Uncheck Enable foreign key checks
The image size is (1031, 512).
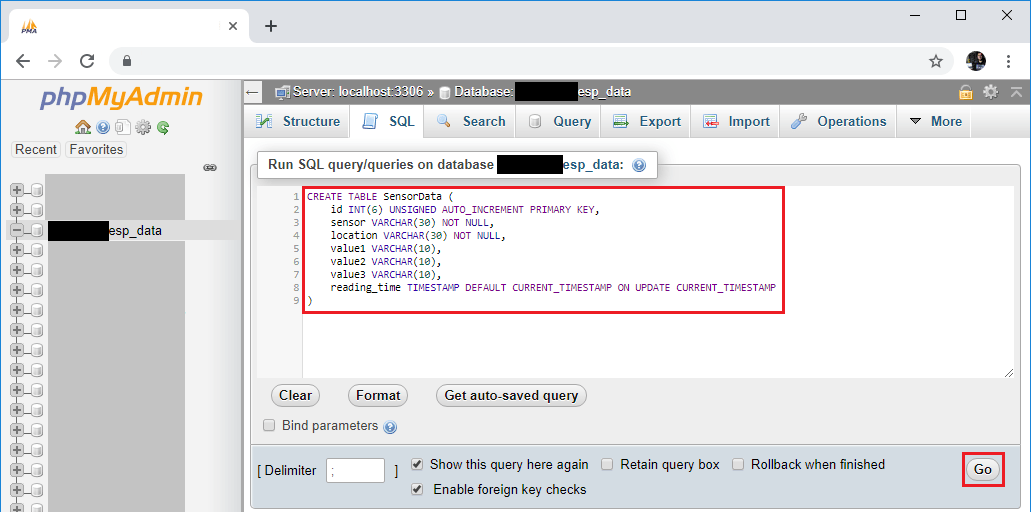(416, 490)
